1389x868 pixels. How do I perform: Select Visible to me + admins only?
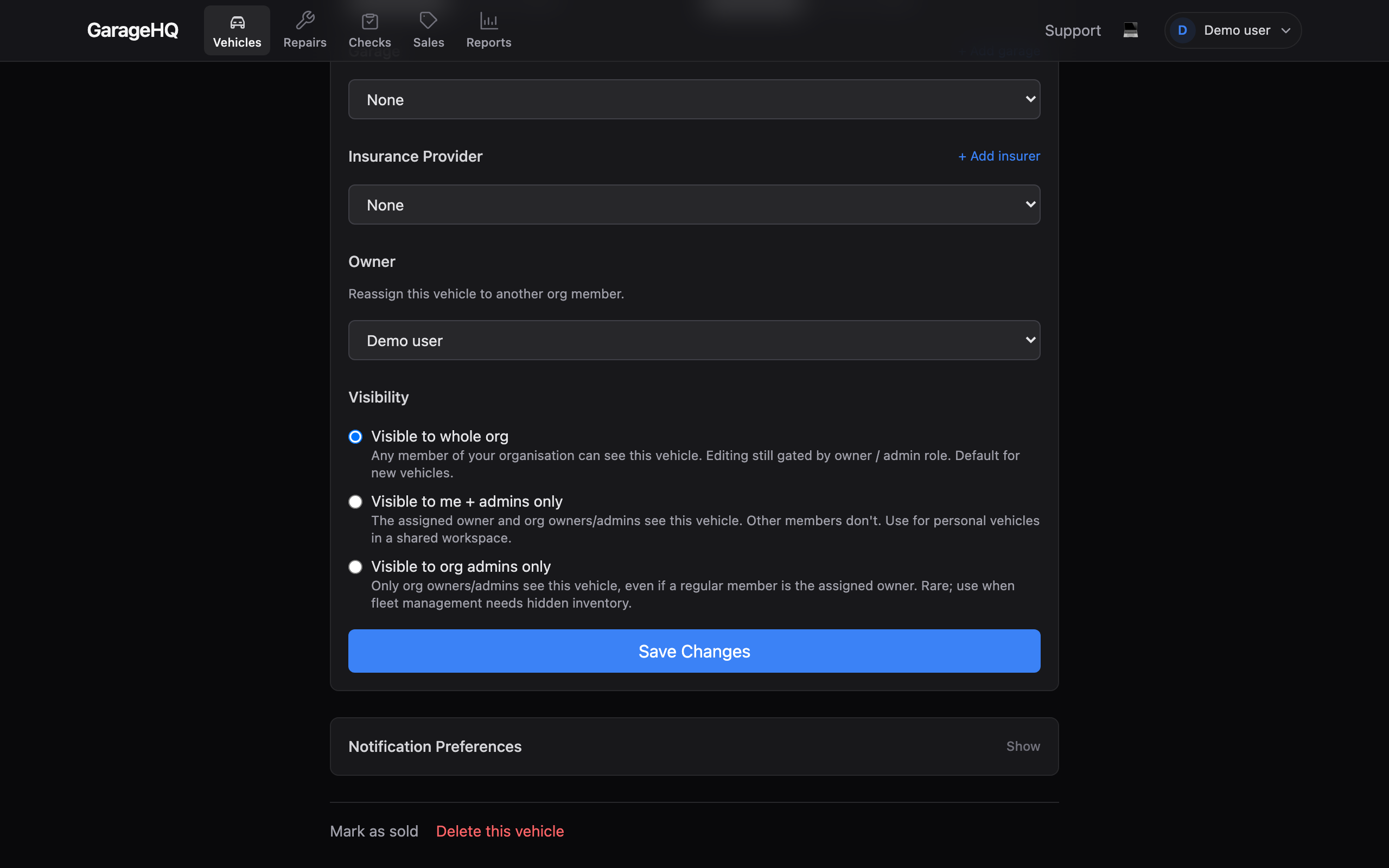[355, 502]
